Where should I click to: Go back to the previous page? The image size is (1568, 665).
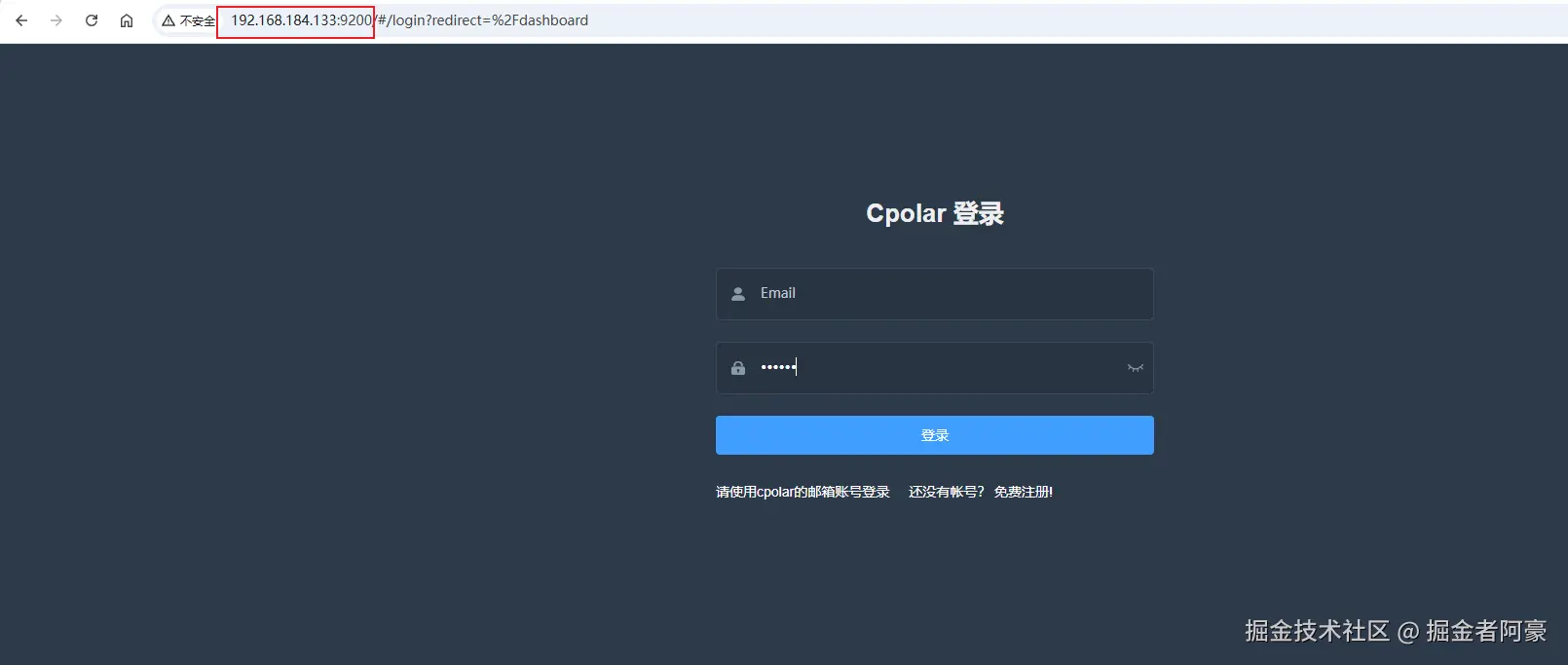click(21, 20)
